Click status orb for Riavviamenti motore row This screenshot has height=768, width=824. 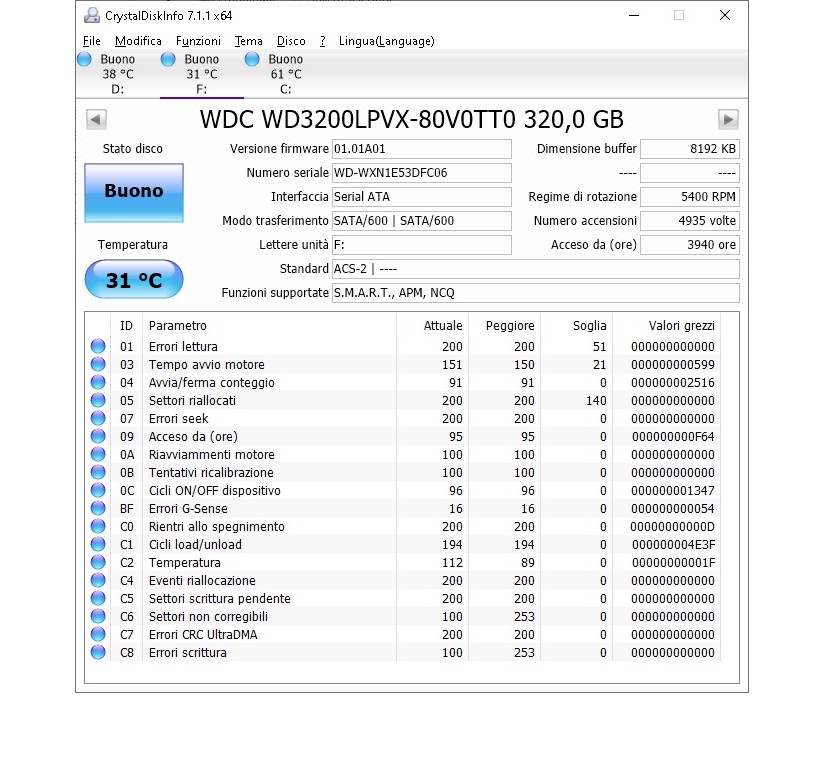pos(98,454)
